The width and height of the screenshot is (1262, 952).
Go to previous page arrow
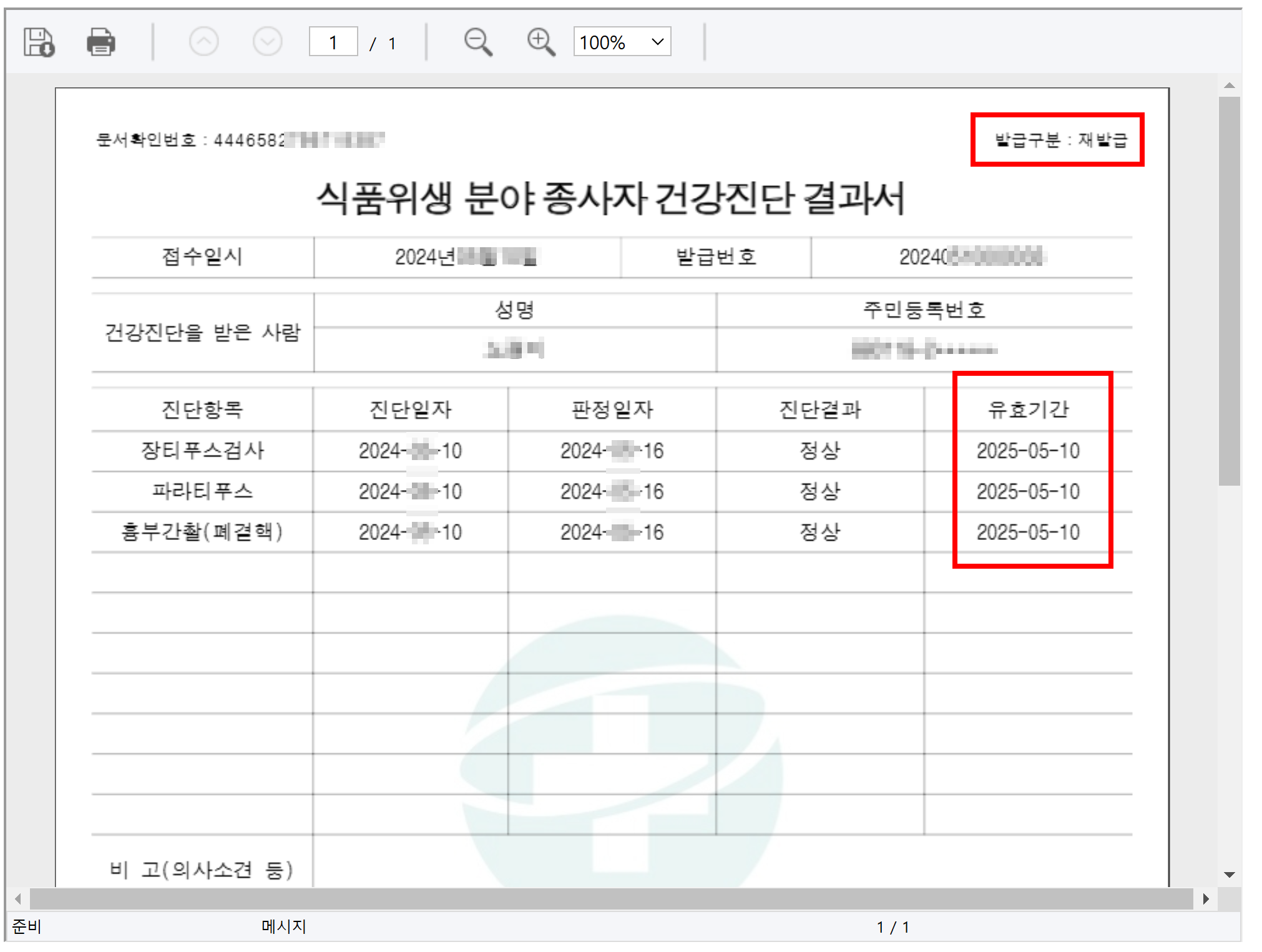click(x=203, y=42)
